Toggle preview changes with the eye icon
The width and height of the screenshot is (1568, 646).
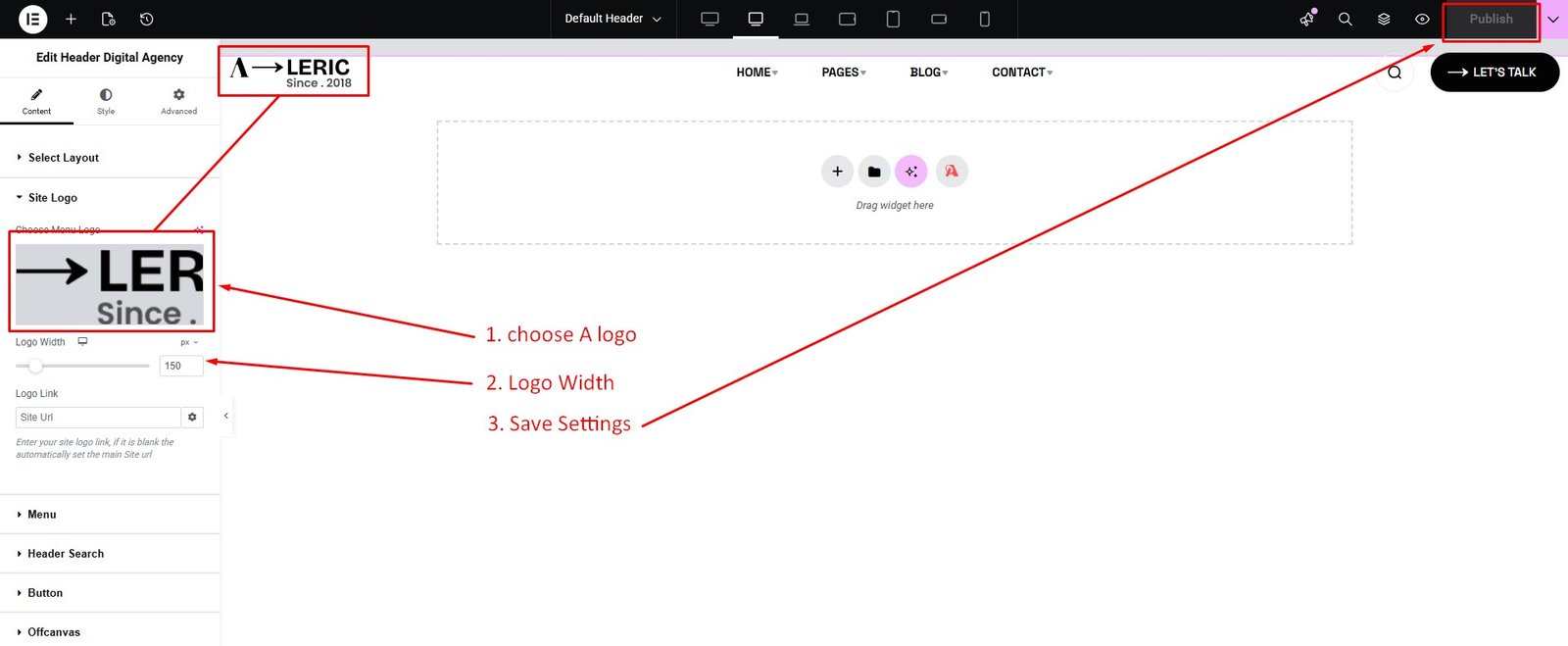(x=1422, y=19)
